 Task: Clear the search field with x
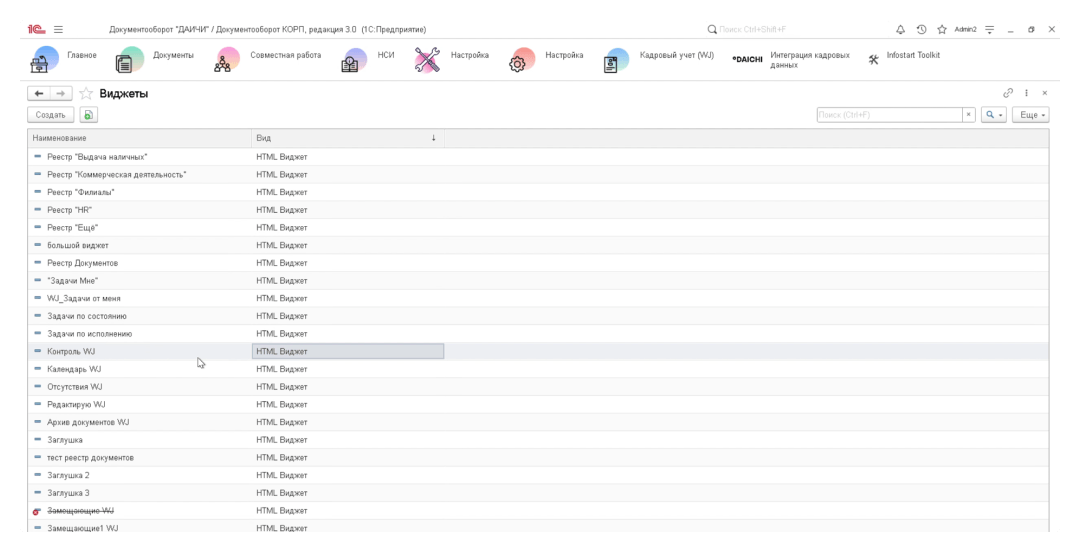[968, 115]
